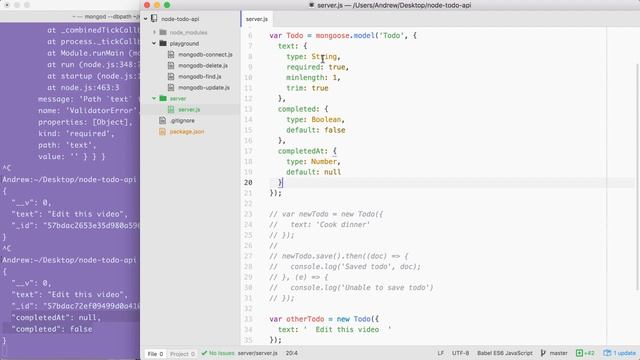Image resolution: width=640 pixels, height=360 pixels.
Task: Click the +42 git diff indicator
Action: click(x=585, y=353)
